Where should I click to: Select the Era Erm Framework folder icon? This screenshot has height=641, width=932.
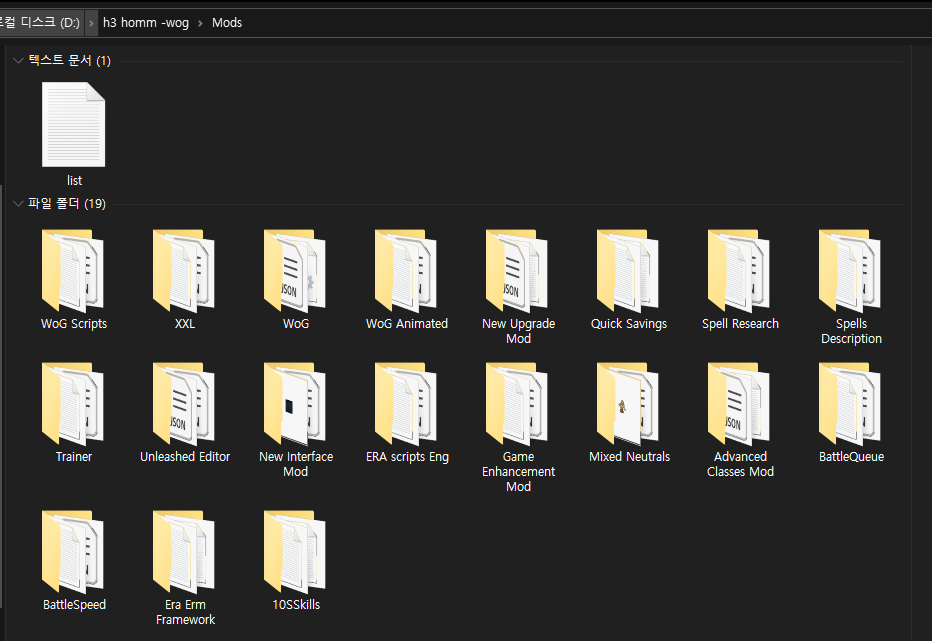[x=184, y=552]
